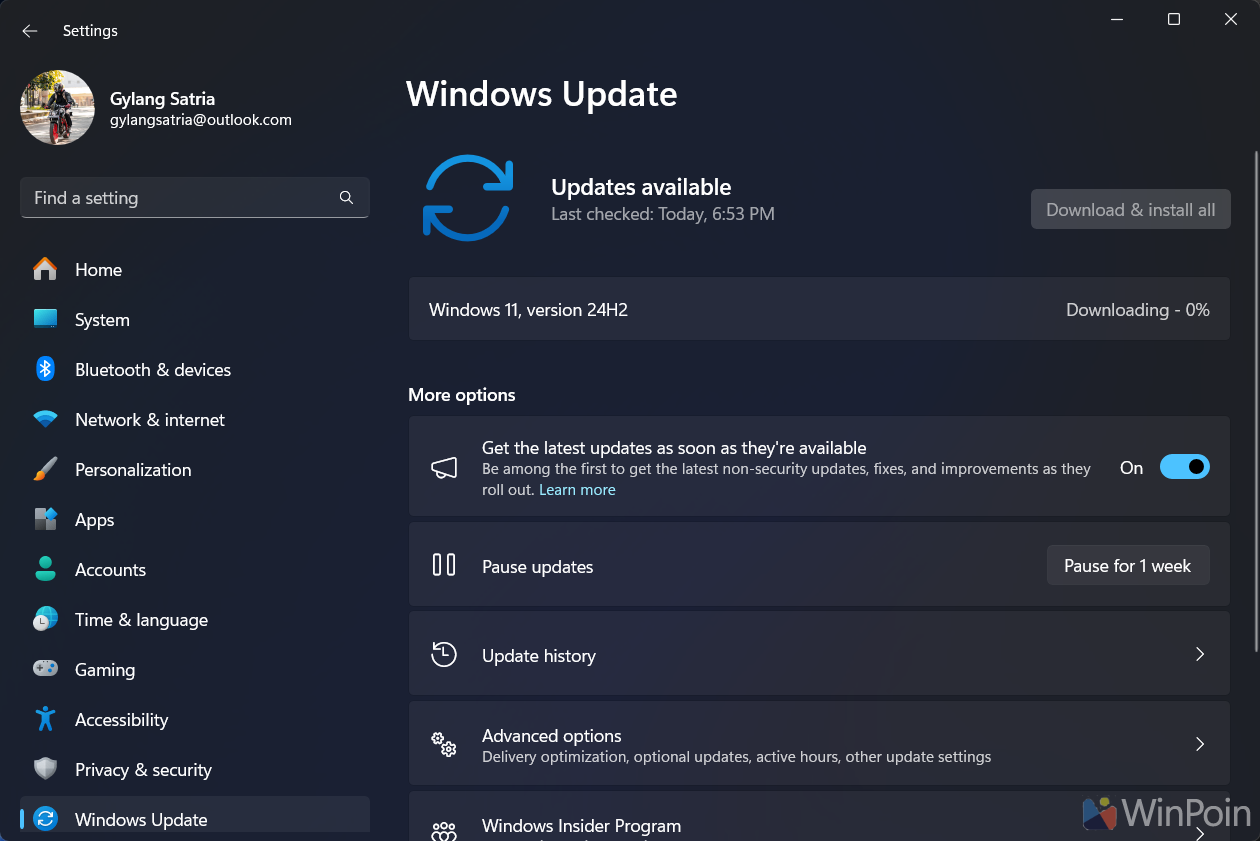This screenshot has height=841, width=1260.
Task: Open Advanced options chevron
Action: (x=1201, y=744)
